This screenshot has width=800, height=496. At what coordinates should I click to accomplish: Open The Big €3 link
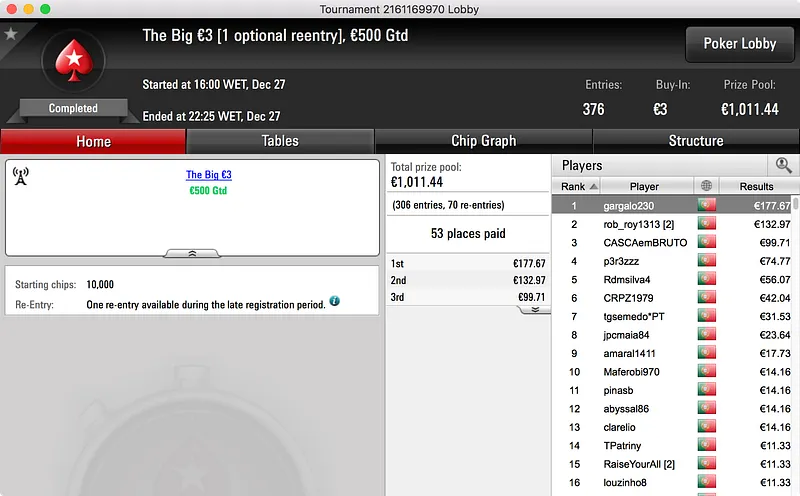tap(209, 175)
